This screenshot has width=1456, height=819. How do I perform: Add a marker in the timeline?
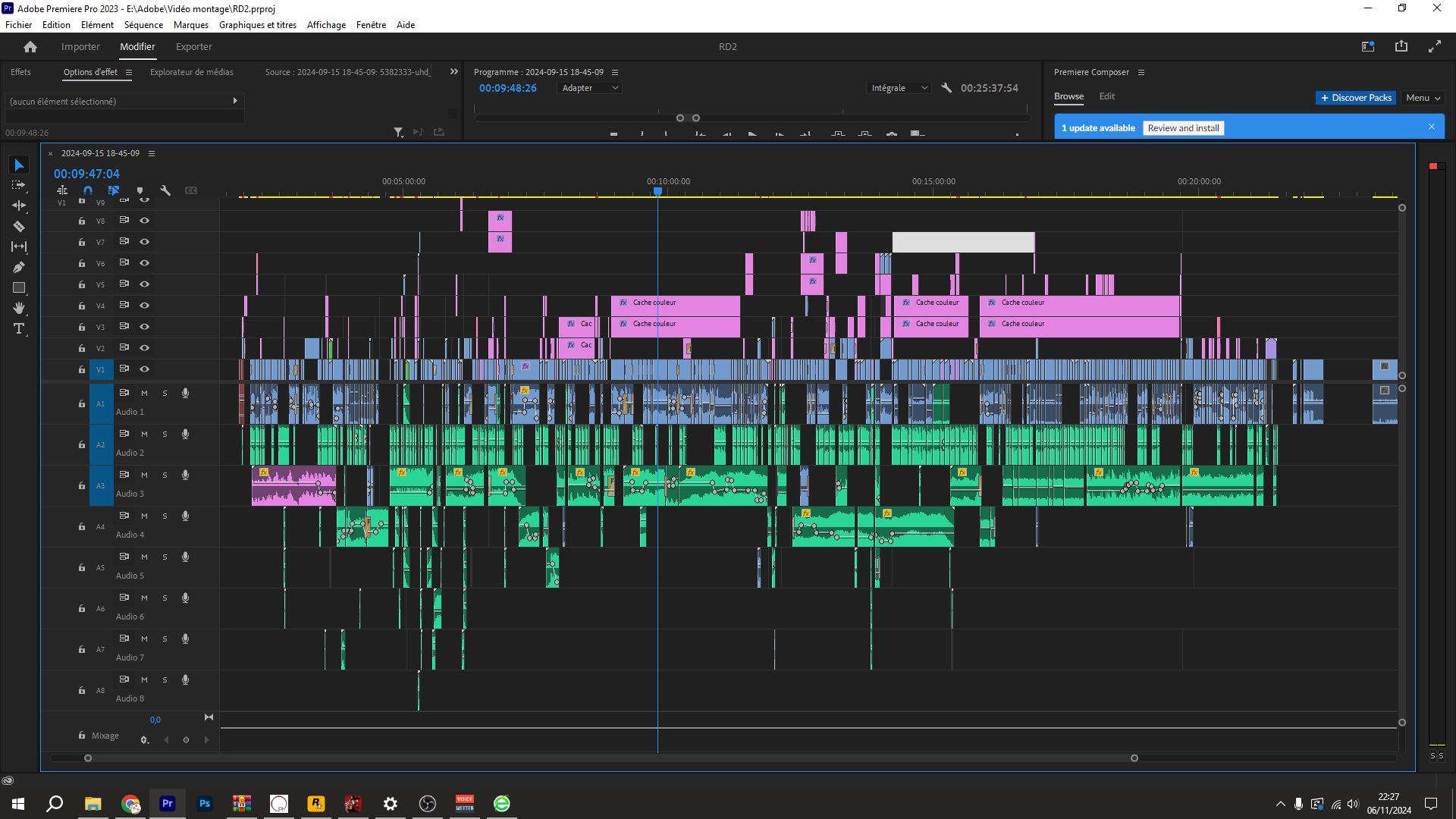tap(140, 190)
